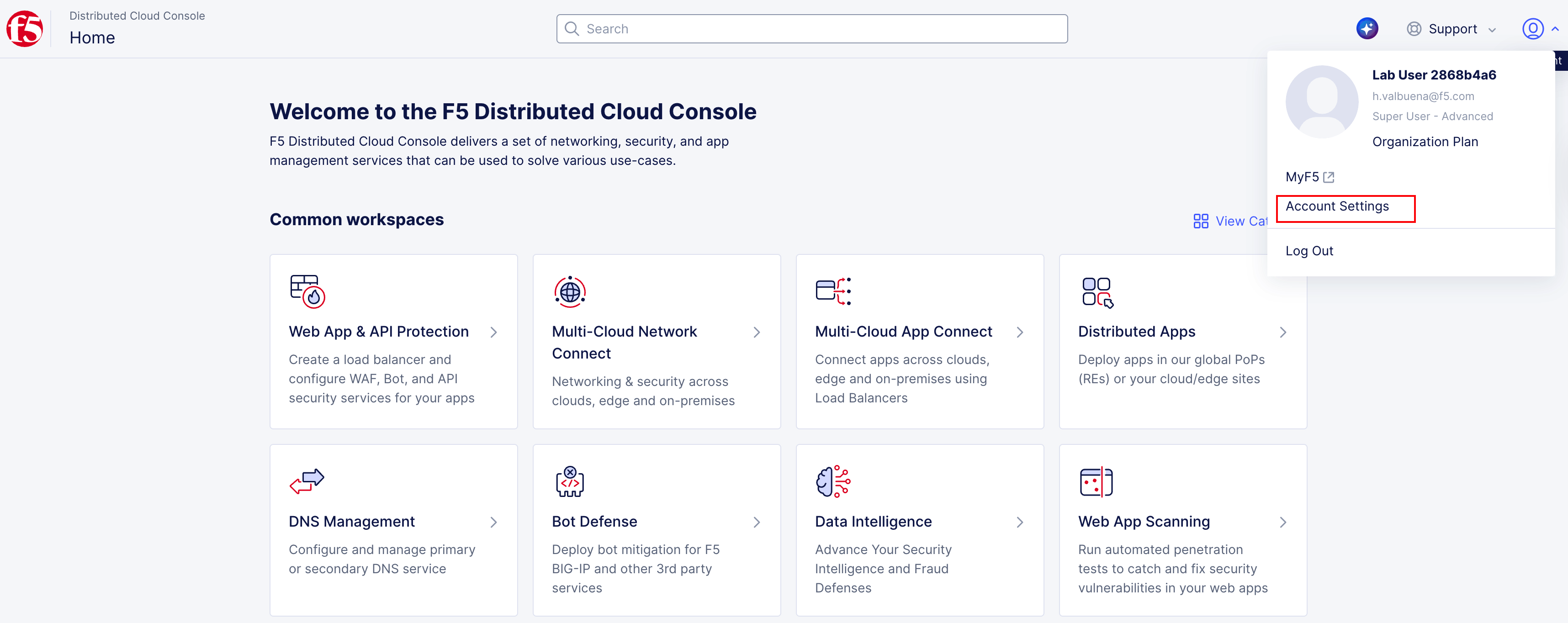
Task: Click chevron on Distributed Apps card
Action: click(x=1283, y=332)
